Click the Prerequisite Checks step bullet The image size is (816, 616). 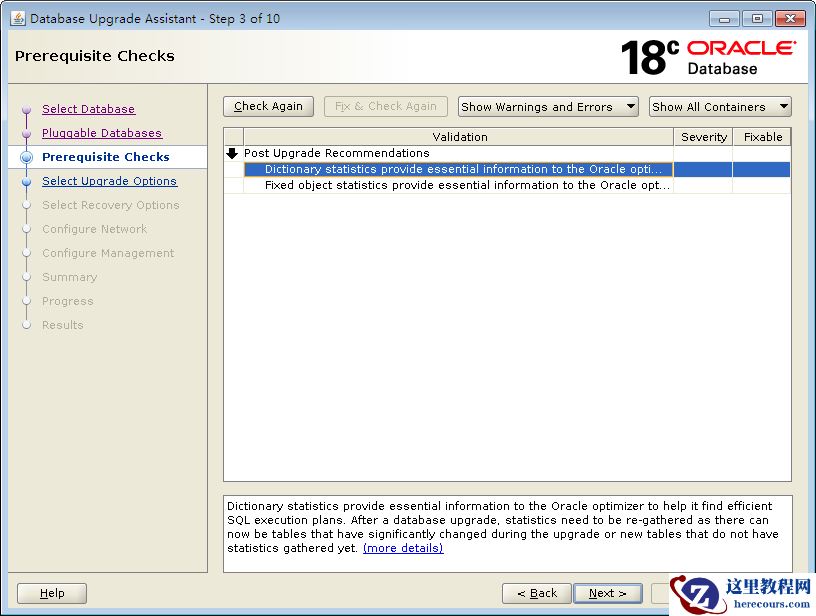(x=27, y=157)
